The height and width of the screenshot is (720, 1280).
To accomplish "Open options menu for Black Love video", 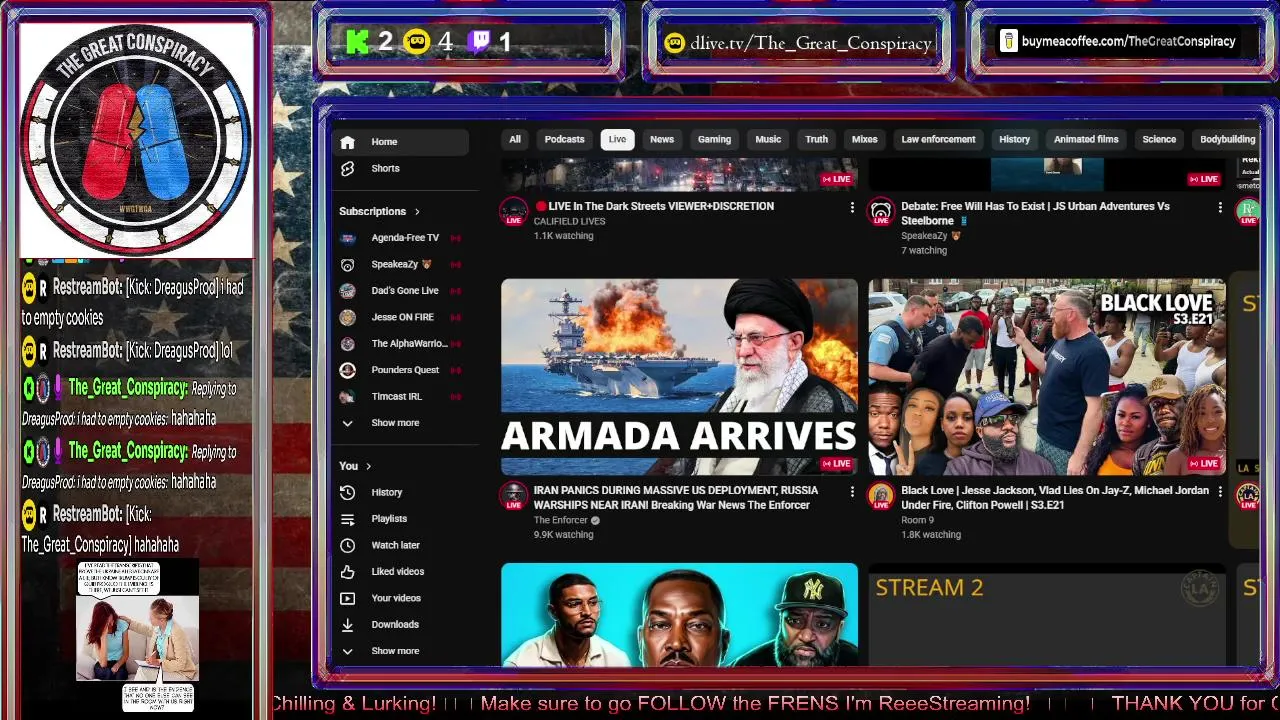I will pos(1220,492).
